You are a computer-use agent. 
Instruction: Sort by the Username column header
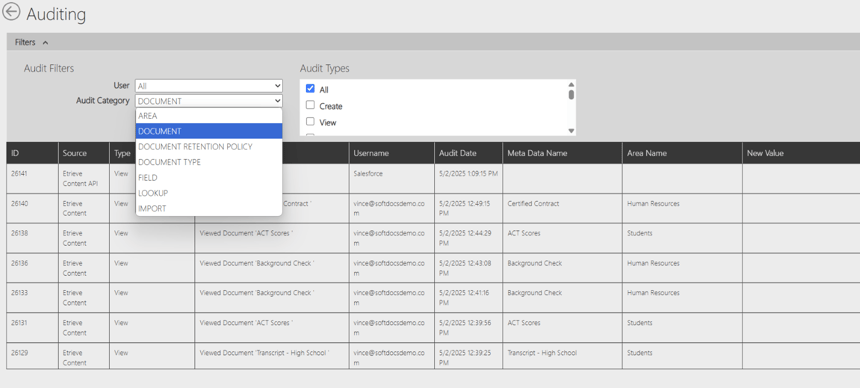click(392, 153)
